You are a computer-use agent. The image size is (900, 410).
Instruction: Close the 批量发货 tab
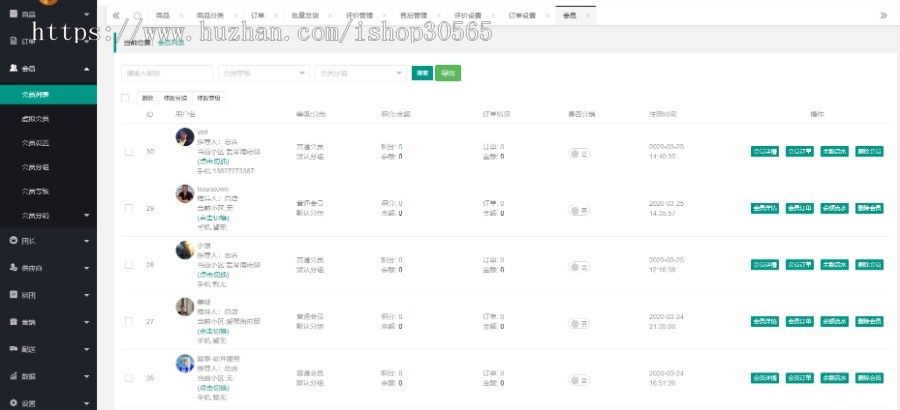pyautogui.click(x=331, y=16)
